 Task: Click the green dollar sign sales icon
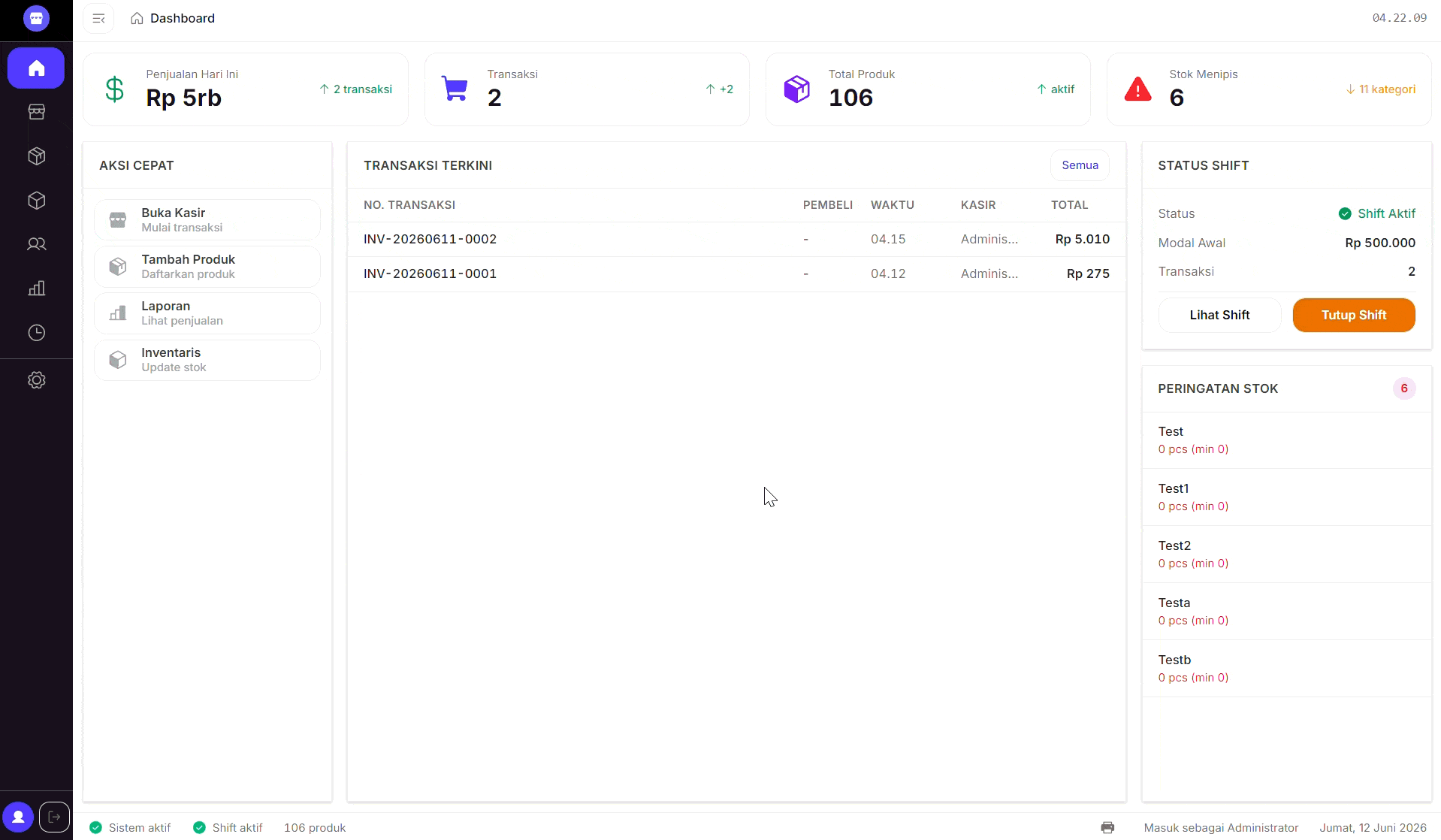[115, 89]
